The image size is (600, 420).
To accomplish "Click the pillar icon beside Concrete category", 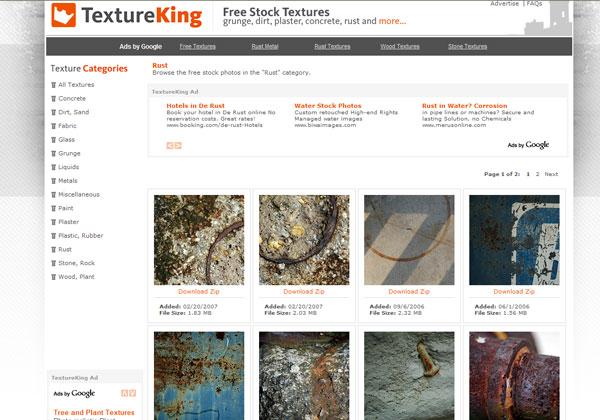I will (x=54, y=99).
